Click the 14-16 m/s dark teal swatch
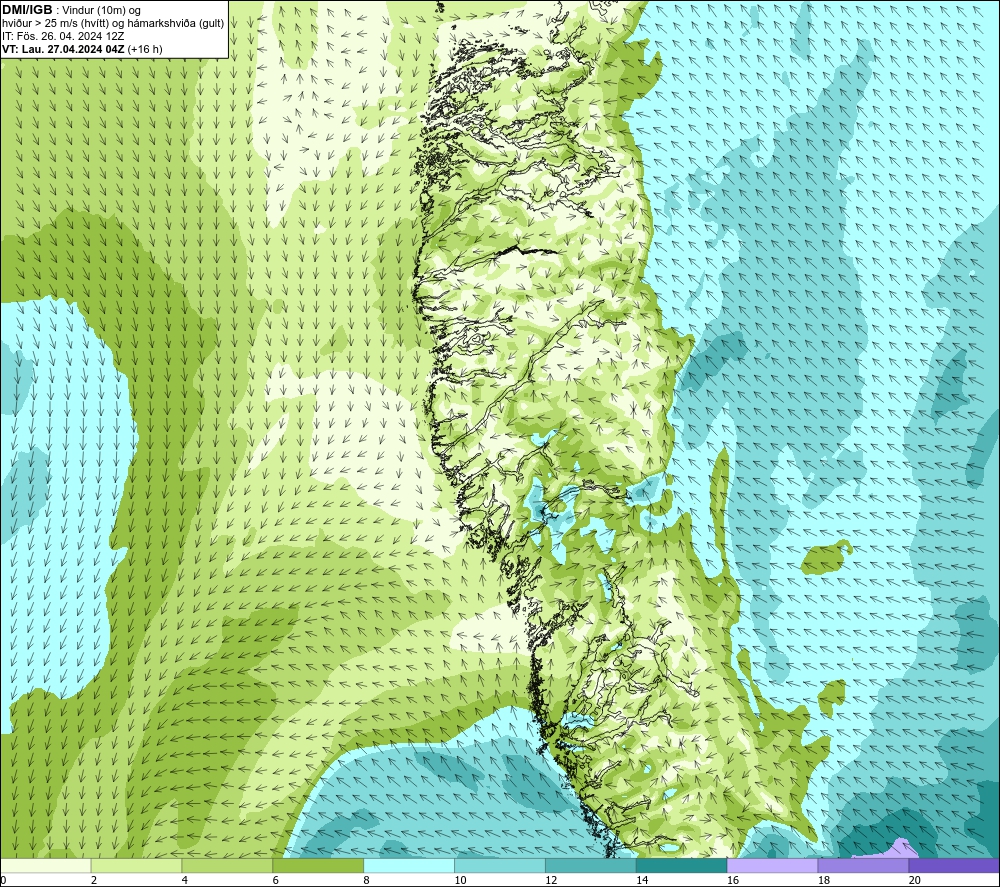Viewport: 1000px width, 887px height. tap(681, 865)
